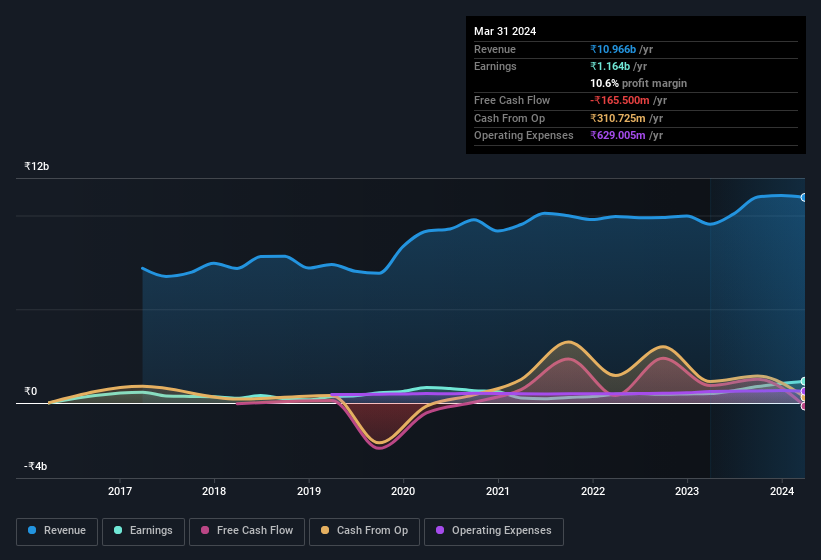Viewport: 821px width, 560px height.
Task: Click the 2022 x-axis year label
Action: [593, 491]
